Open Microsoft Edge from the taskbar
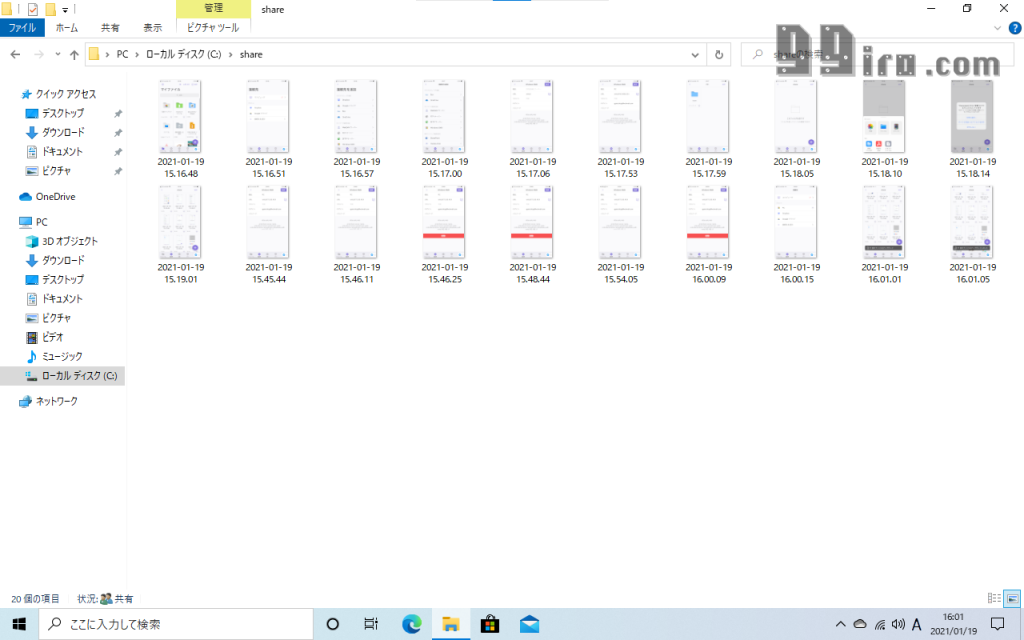This screenshot has height=640, width=1024. pyautogui.click(x=411, y=624)
